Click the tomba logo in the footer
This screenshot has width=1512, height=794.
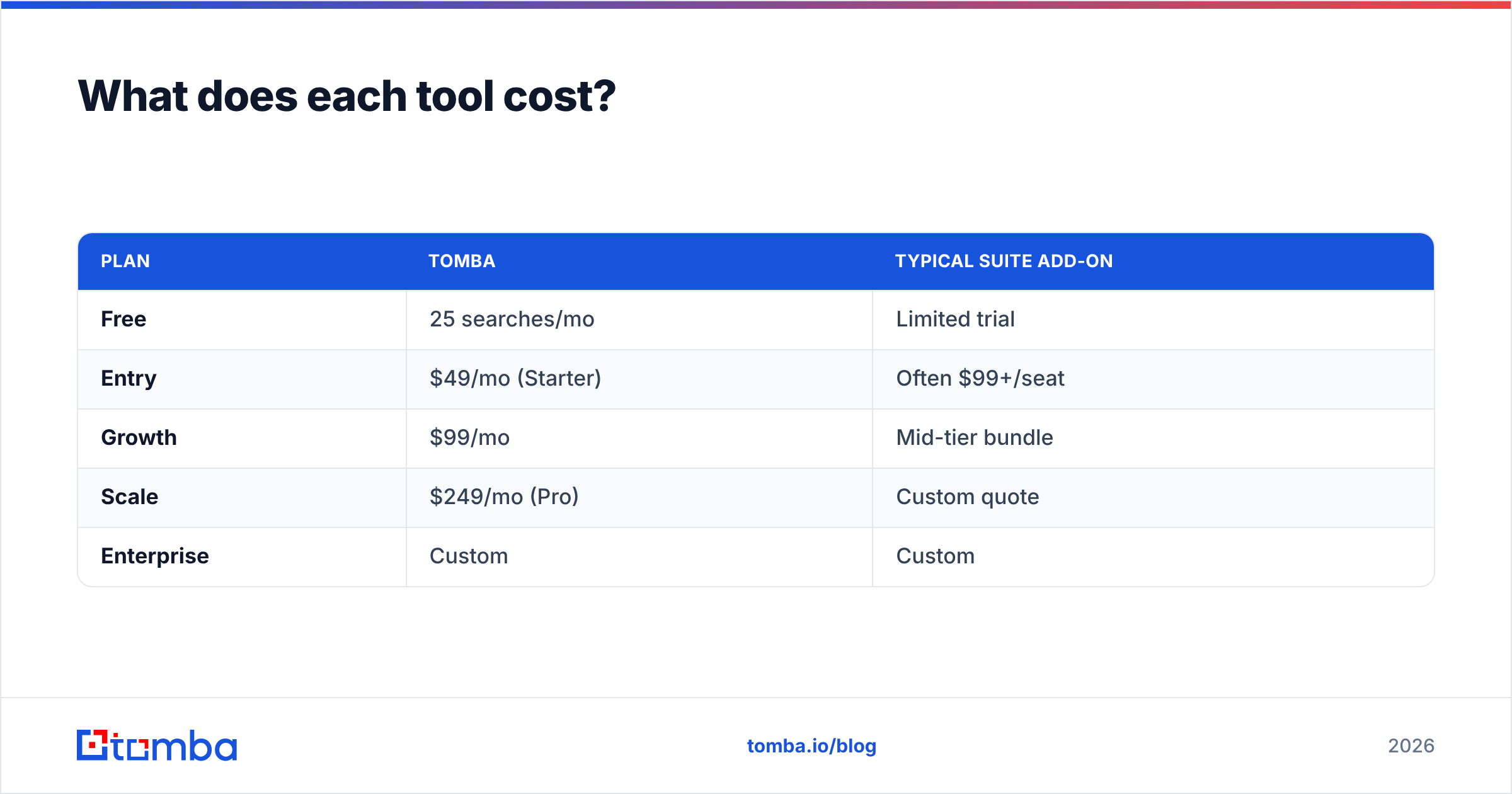click(157, 745)
